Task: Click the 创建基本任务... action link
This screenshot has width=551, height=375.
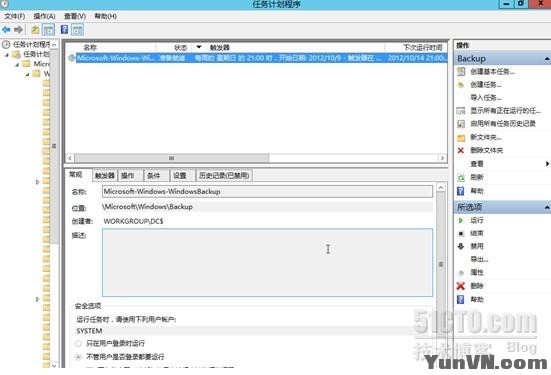Action: pos(493,72)
